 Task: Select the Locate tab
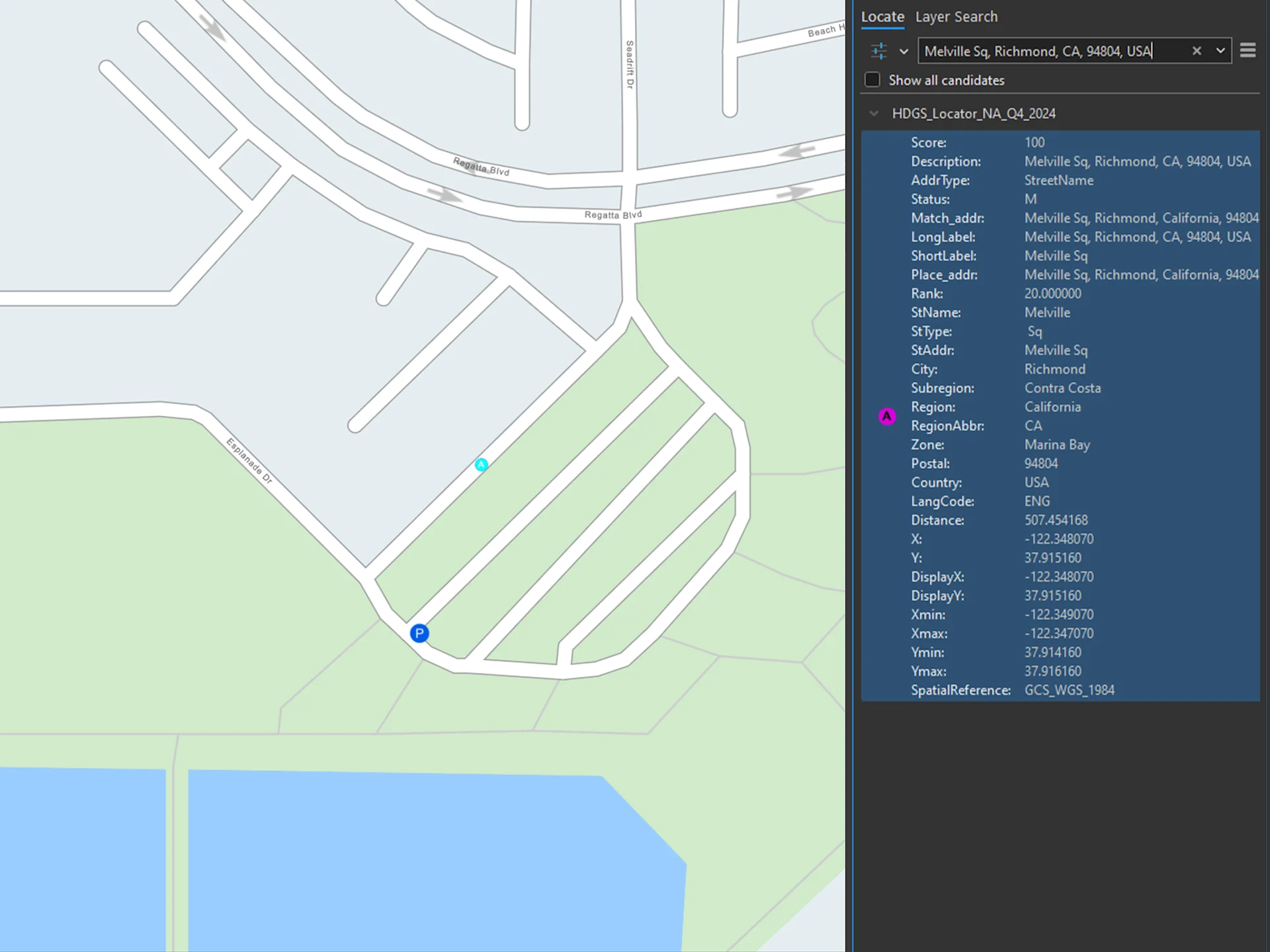(x=882, y=17)
